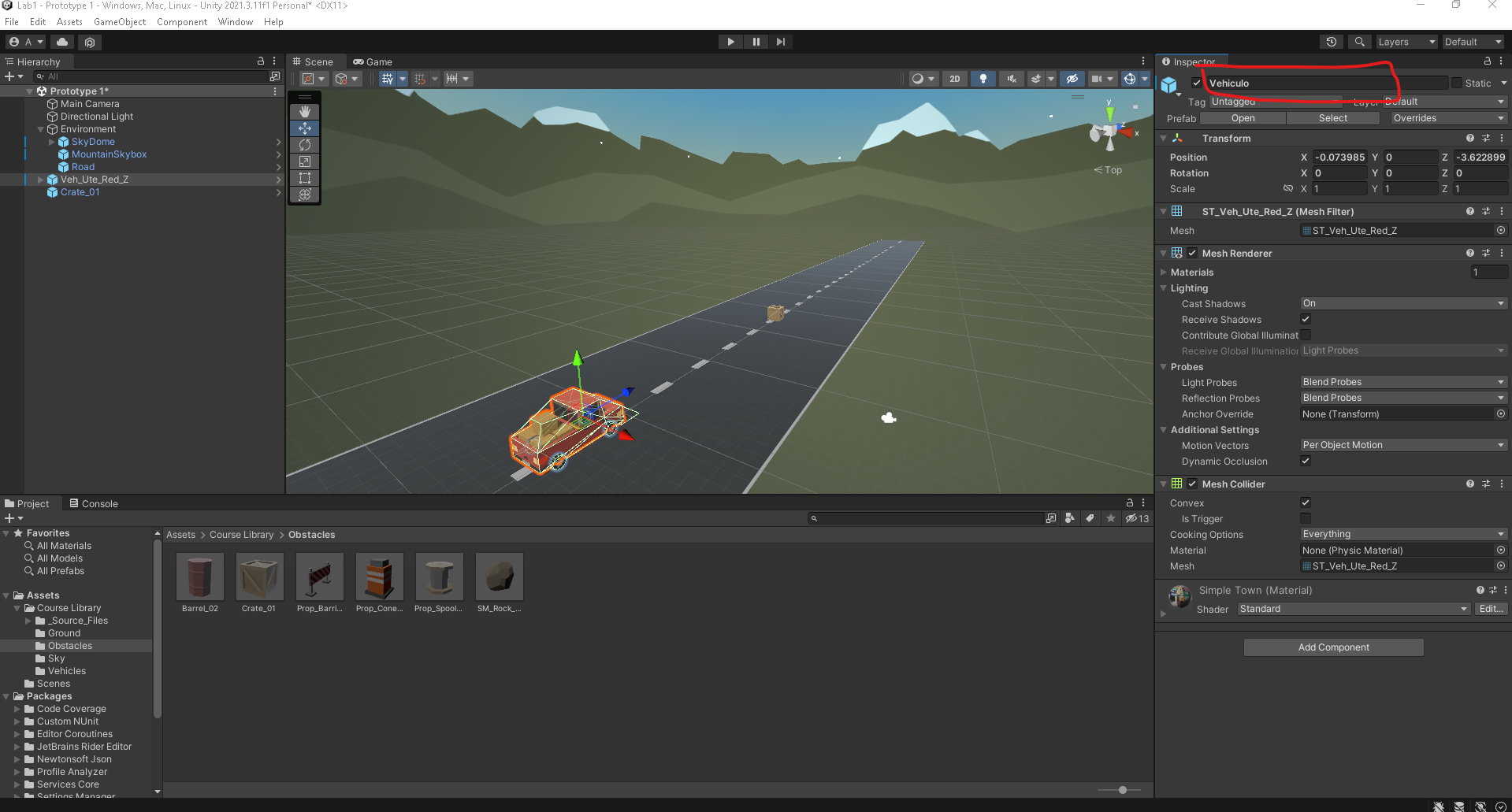
Task: Select the Scale tool in scene view
Action: click(305, 161)
